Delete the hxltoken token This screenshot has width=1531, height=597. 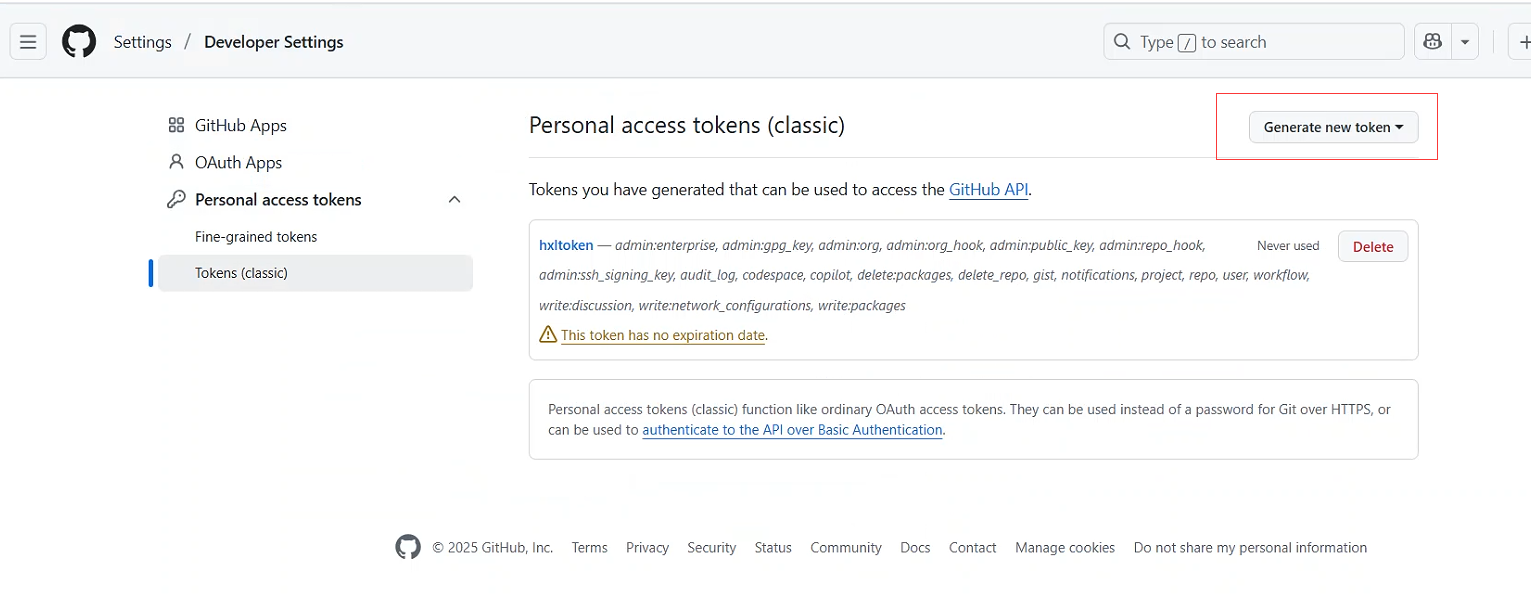coord(1372,247)
